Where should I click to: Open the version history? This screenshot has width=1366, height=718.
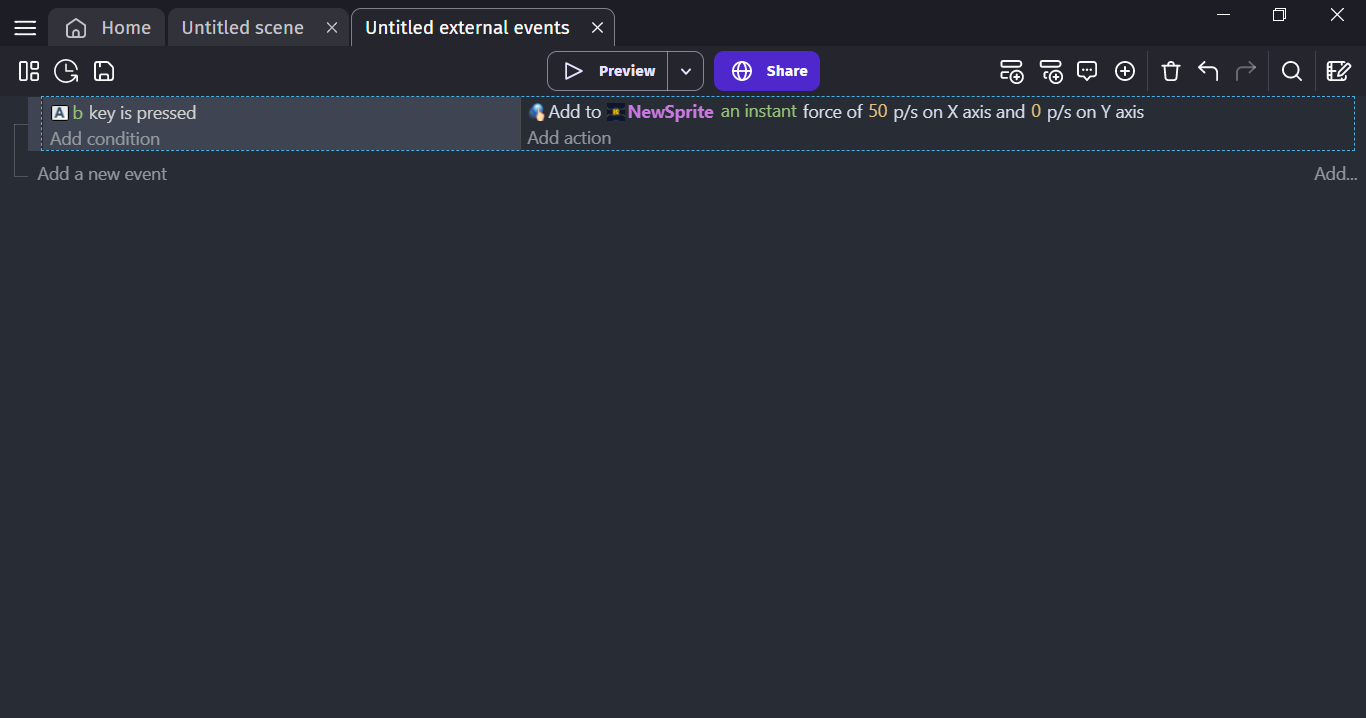click(66, 71)
